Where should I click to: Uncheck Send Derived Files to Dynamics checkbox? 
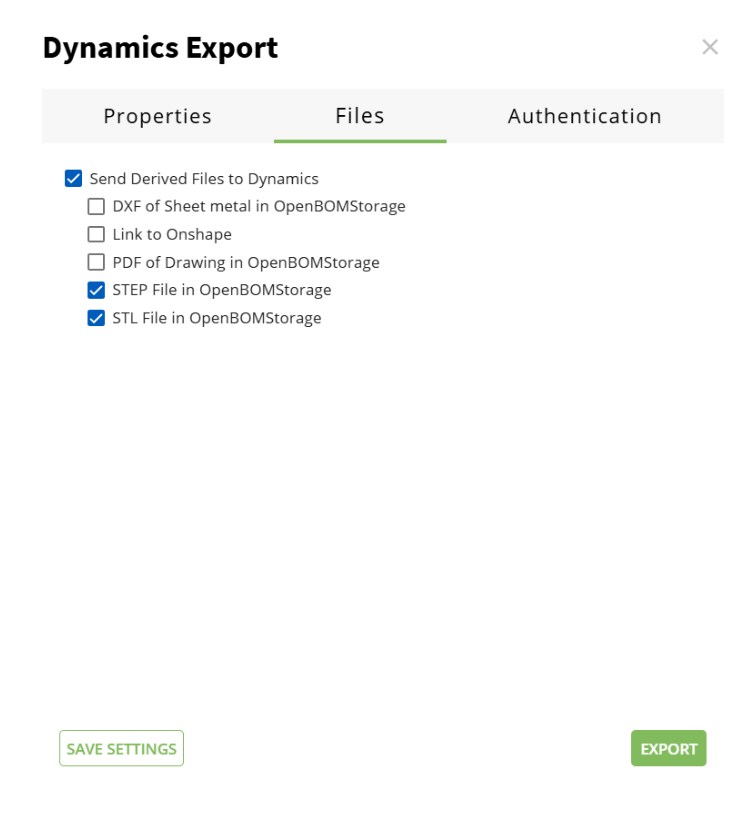pos(73,179)
